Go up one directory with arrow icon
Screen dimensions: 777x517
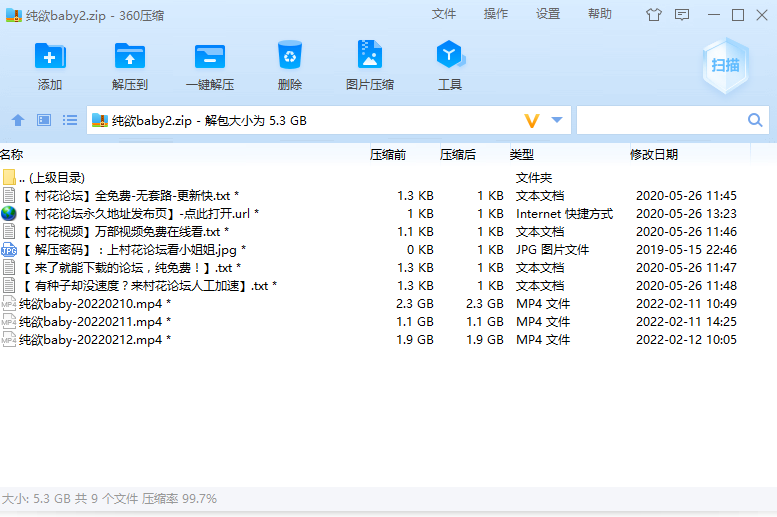17,120
